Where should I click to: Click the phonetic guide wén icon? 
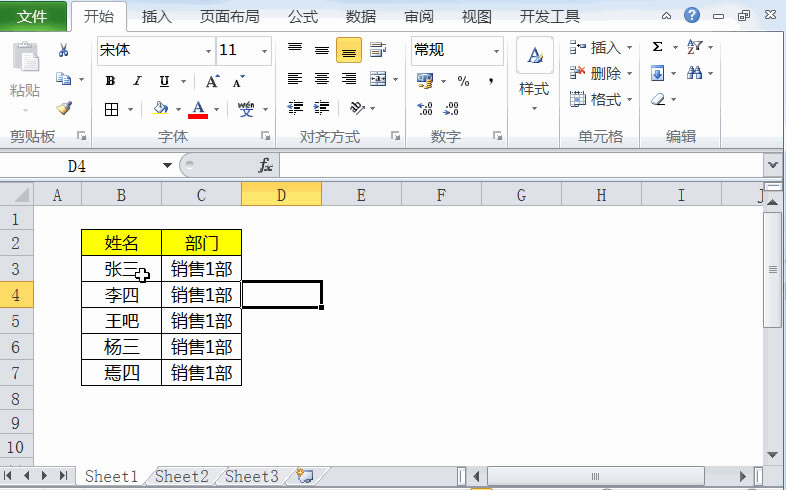(x=246, y=109)
